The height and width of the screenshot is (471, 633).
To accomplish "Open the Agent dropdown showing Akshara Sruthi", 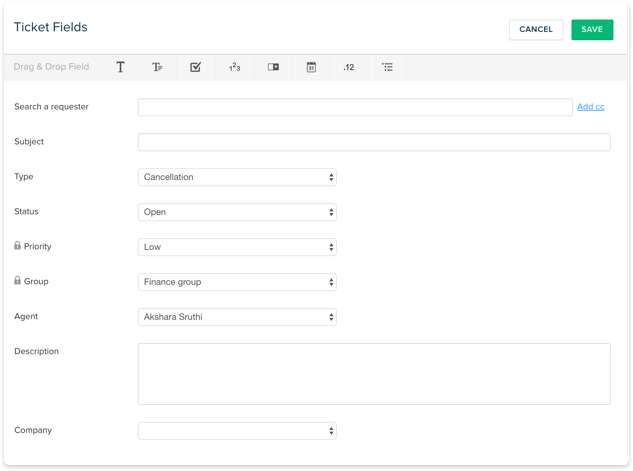I will [237, 317].
